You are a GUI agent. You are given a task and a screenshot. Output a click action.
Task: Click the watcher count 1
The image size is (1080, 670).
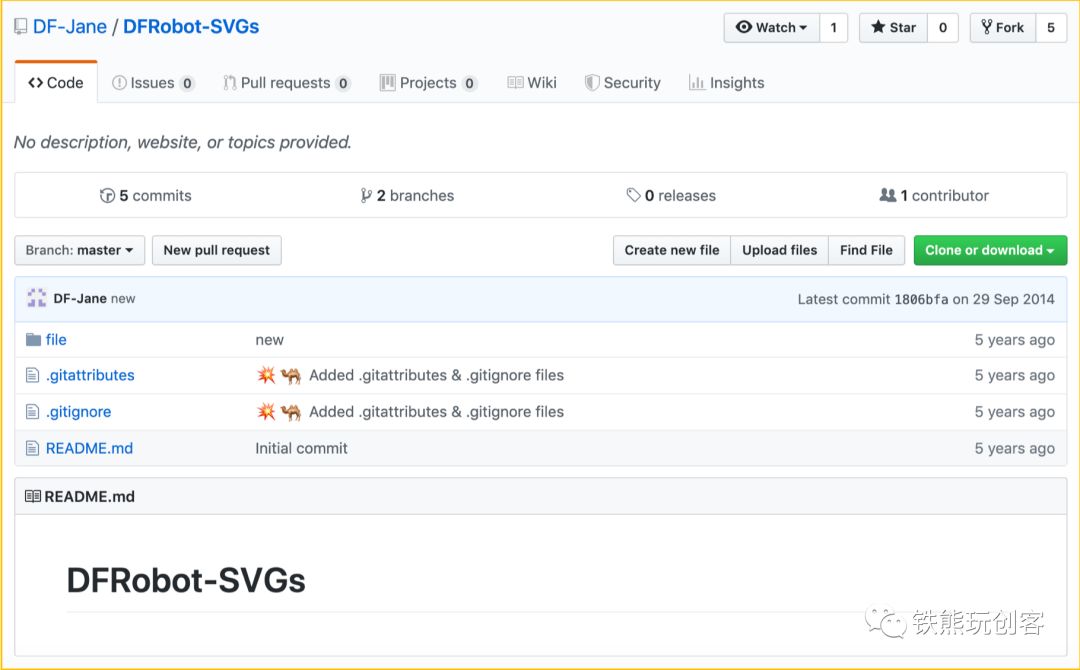coord(833,28)
